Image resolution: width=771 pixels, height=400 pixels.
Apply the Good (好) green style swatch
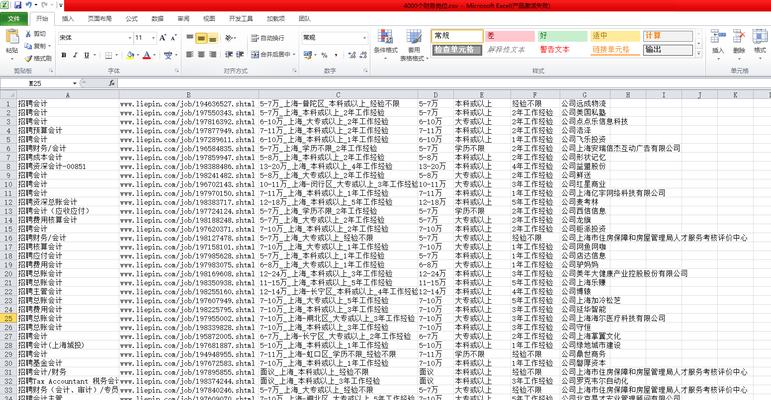coord(562,36)
